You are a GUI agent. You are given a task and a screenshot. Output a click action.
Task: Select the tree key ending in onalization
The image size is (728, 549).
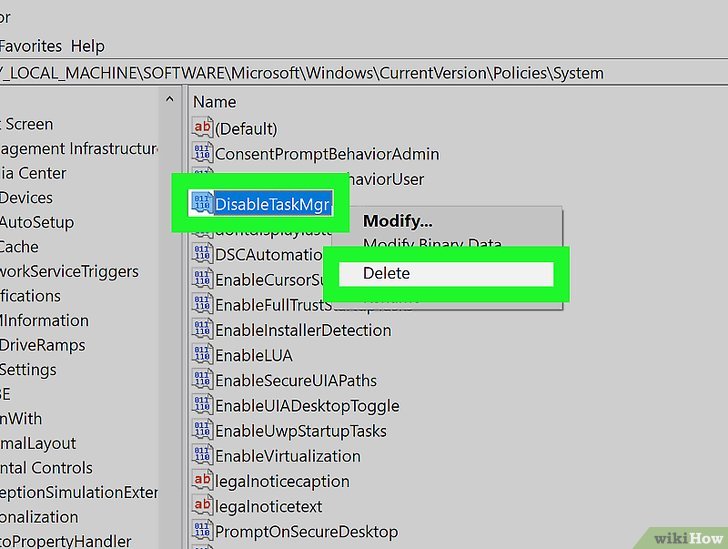(x=39, y=517)
